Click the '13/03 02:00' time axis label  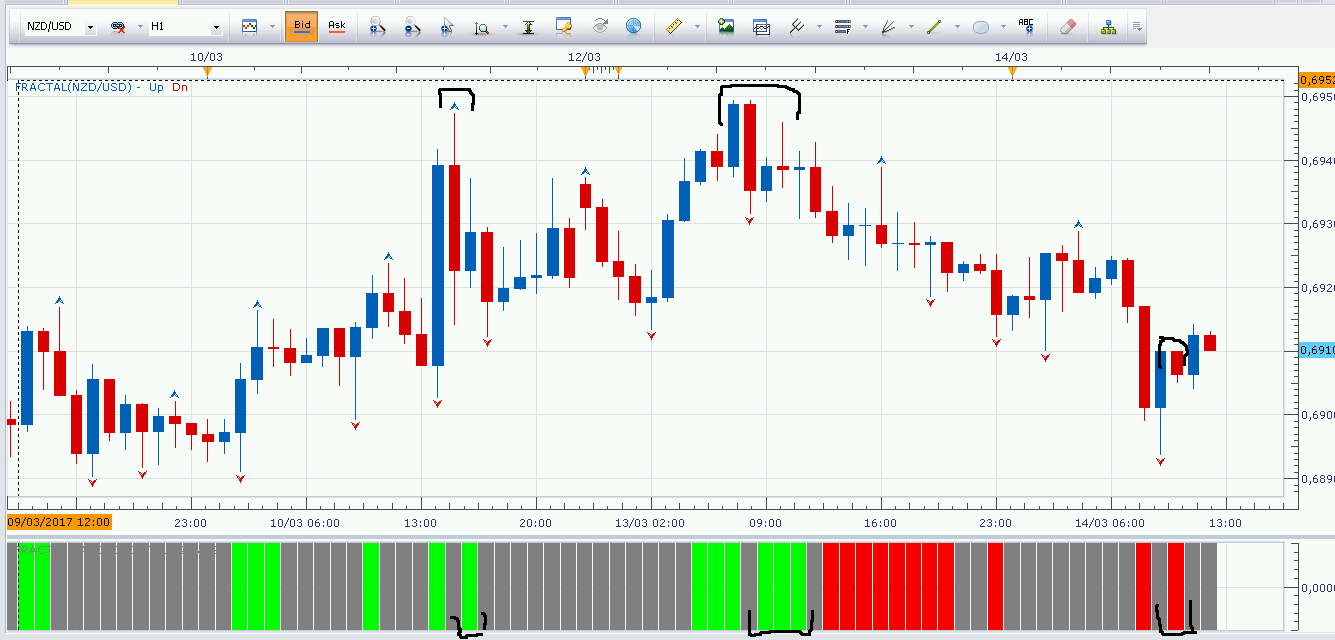(650, 522)
